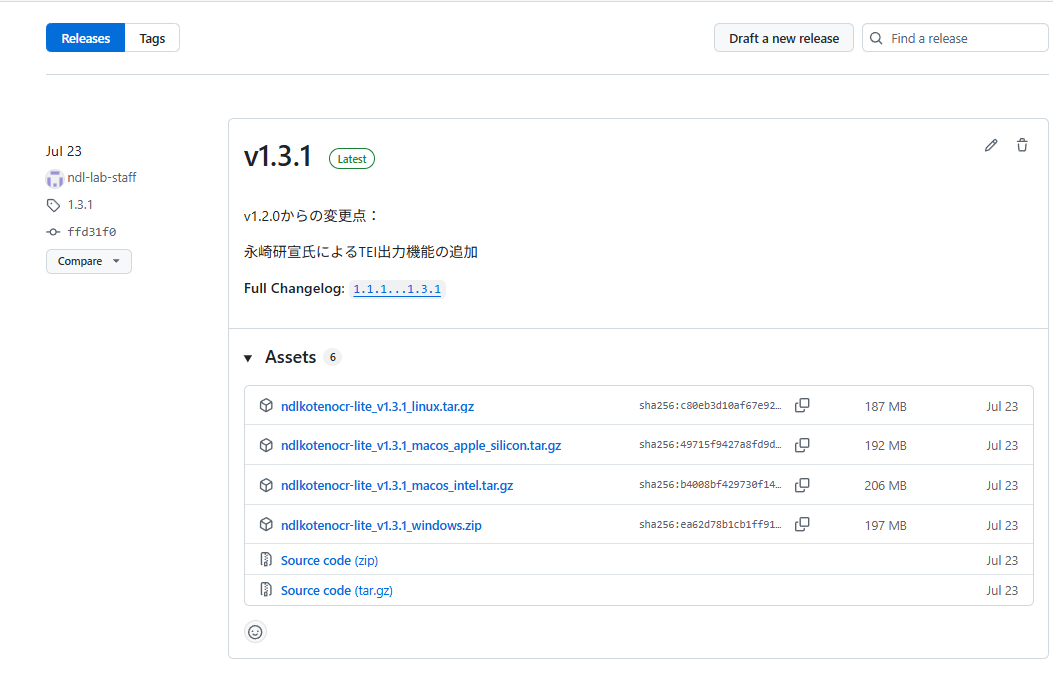Open the v1.3.1 release title

pos(278,157)
